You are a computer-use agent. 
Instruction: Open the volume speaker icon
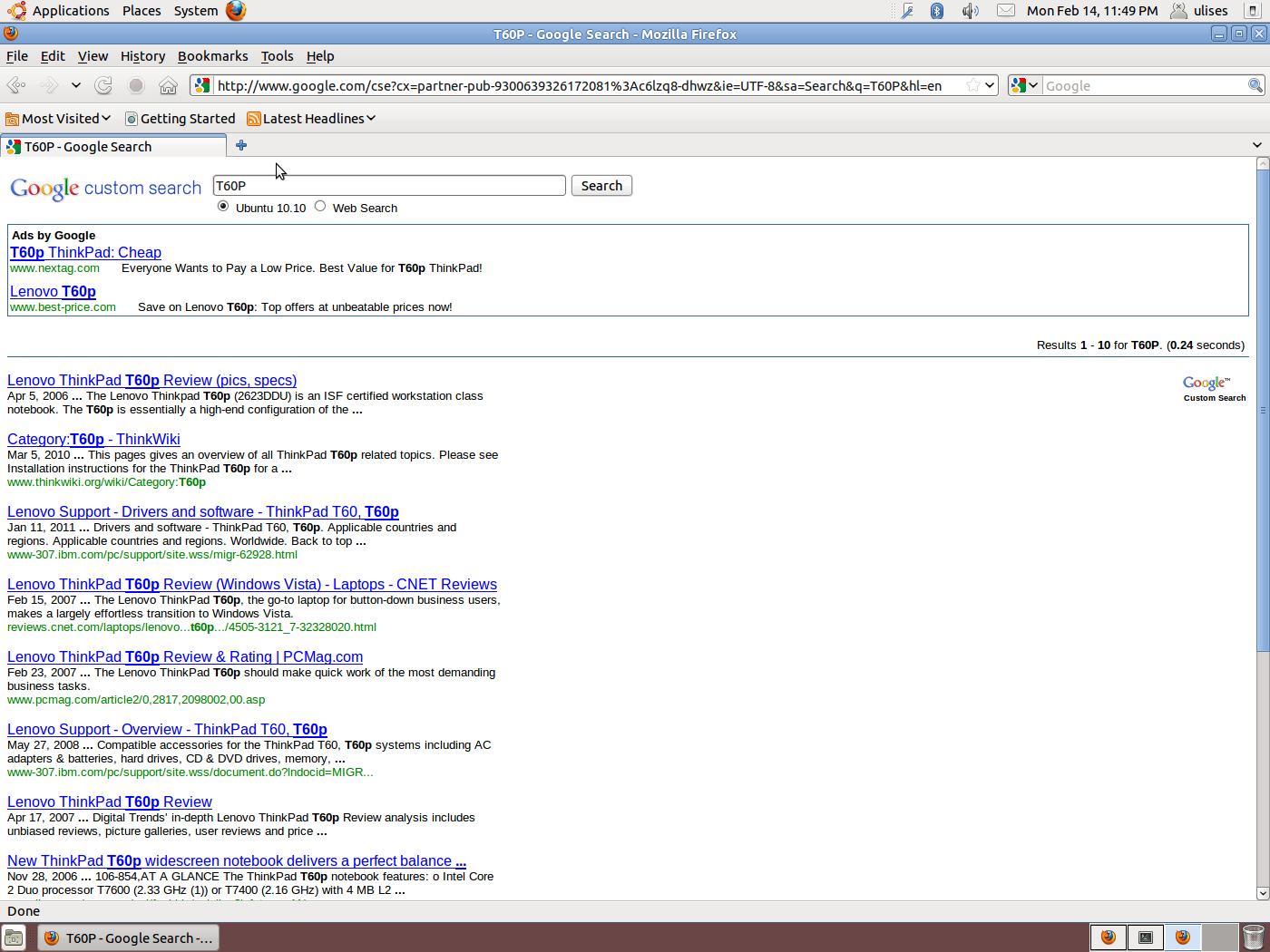click(970, 11)
